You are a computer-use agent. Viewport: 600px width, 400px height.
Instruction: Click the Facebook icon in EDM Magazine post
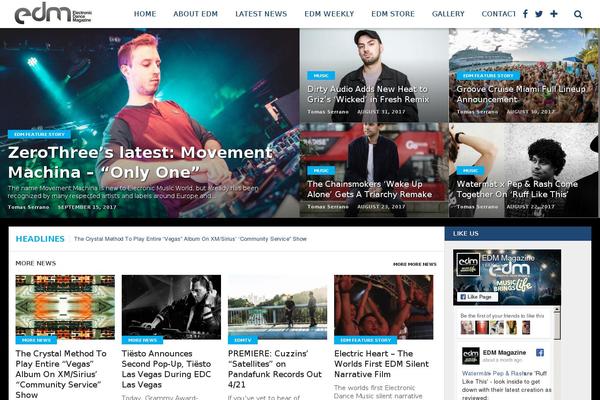pos(540,353)
